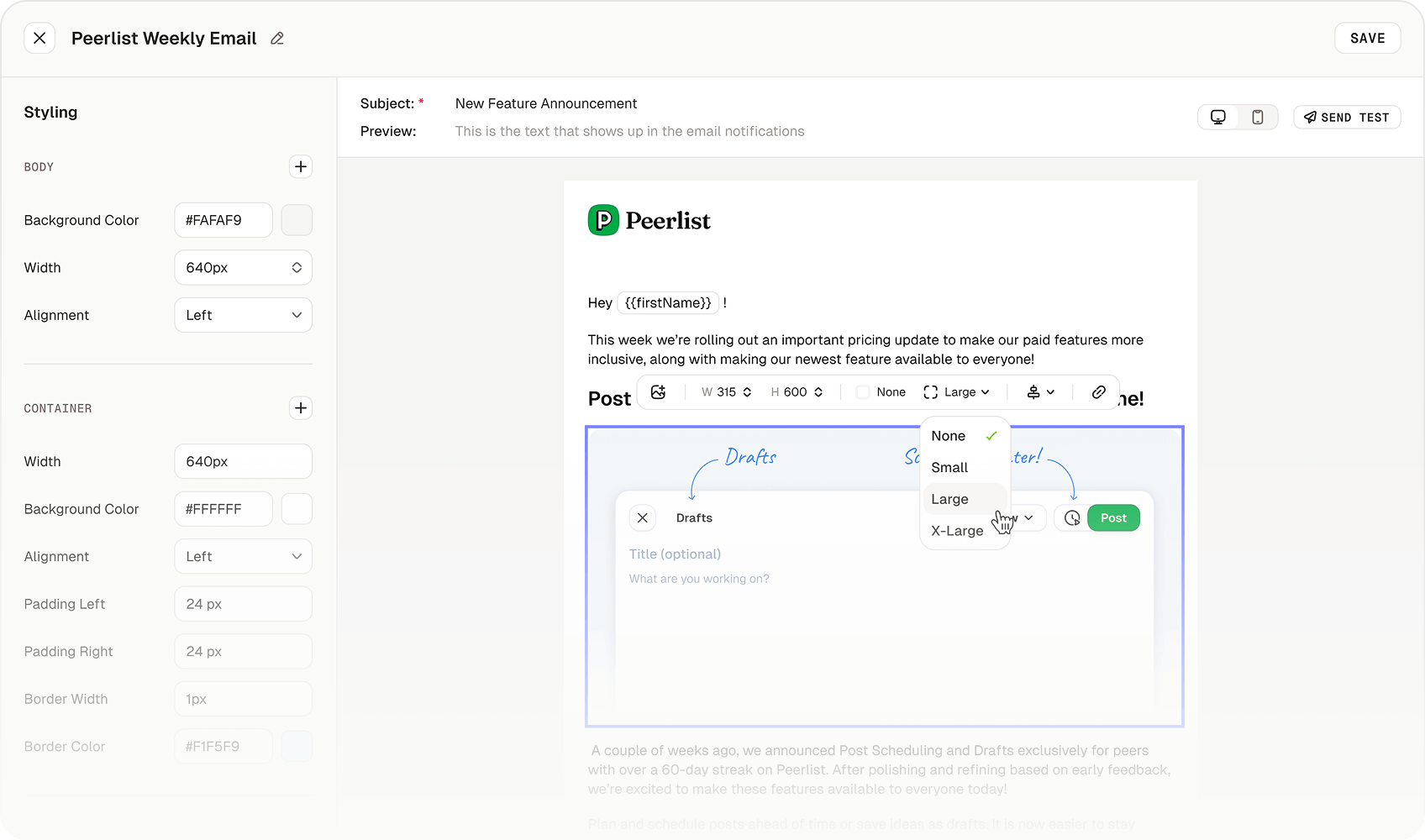Click the SAVE button
Image resolution: width=1425 pixels, height=840 pixels.
pyautogui.click(x=1367, y=38)
